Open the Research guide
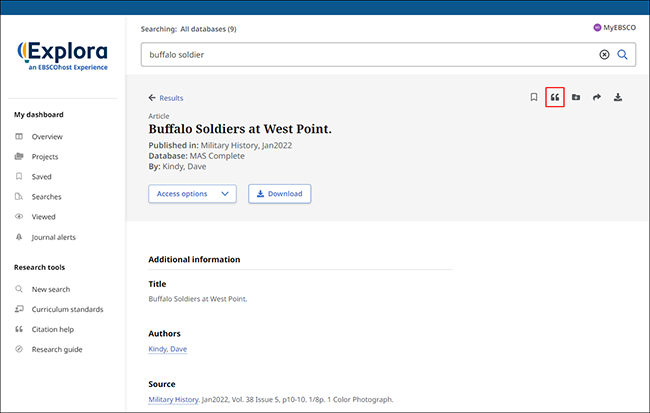The height and width of the screenshot is (413, 650). pos(57,349)
